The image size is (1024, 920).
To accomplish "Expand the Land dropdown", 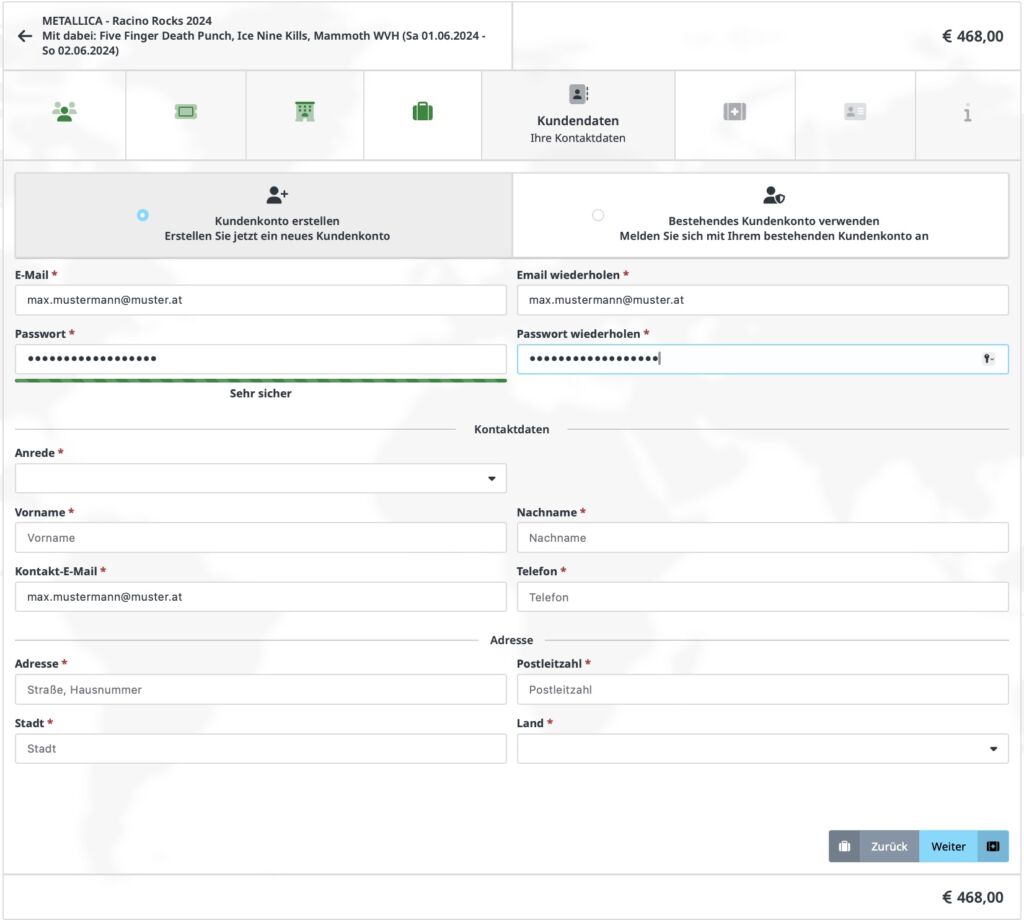I will [762, 748].
